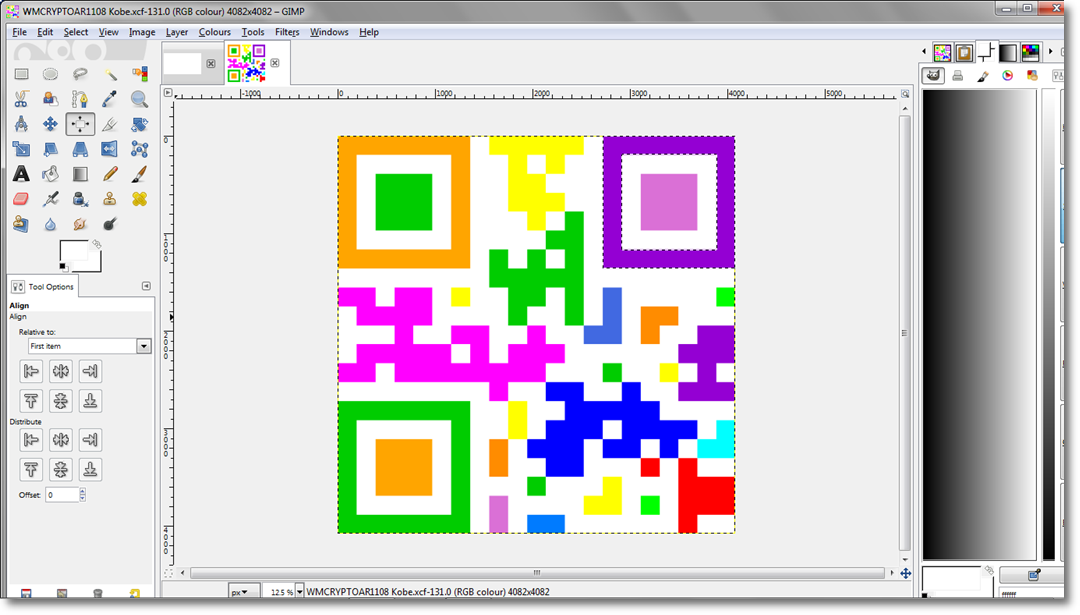Screen dimensions: 1080x615
Task: Select the Flip tool
Action: pyautogui.click(x=110, y=149)
